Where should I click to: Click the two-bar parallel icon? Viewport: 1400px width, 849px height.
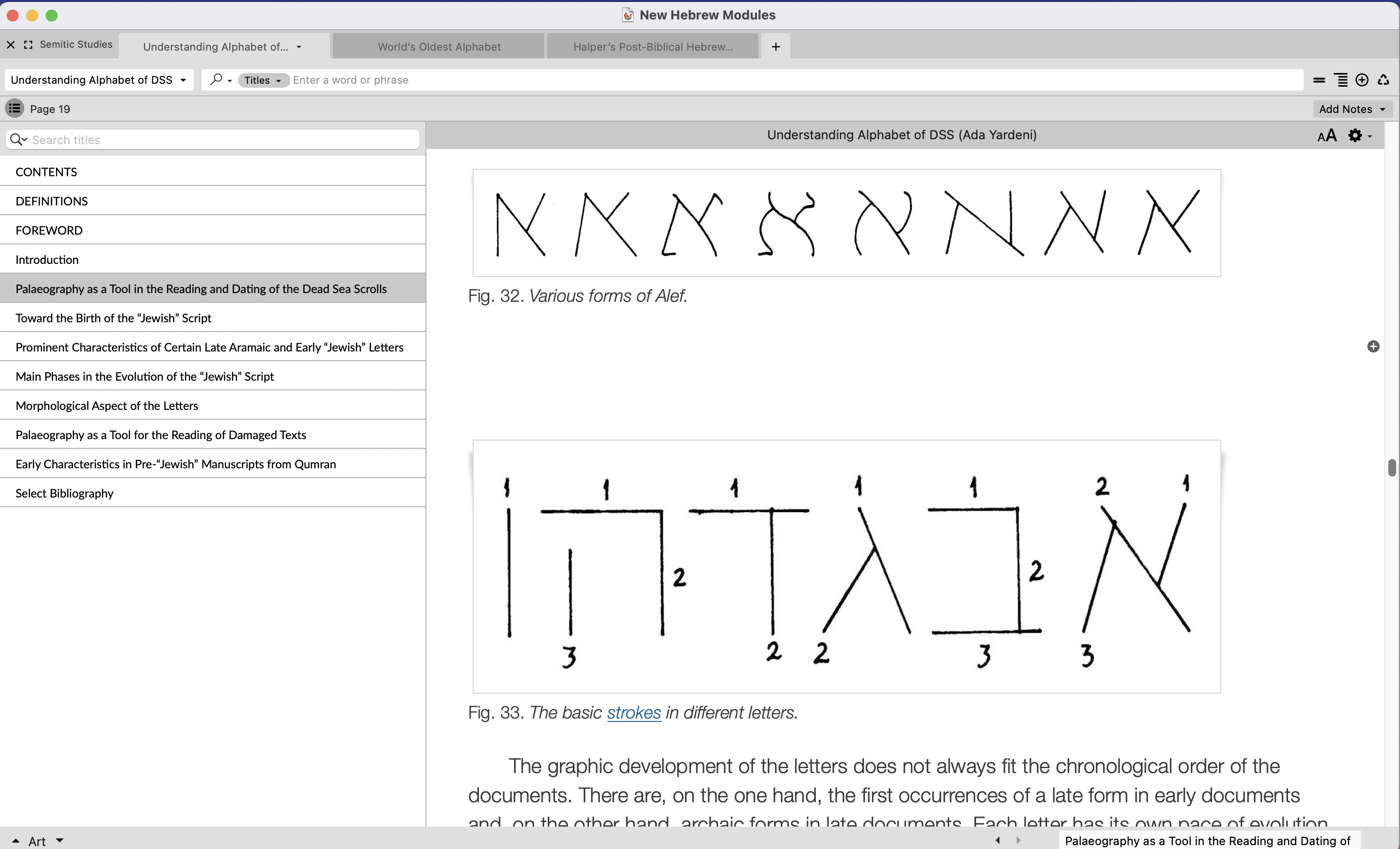tap(1319, 80)
